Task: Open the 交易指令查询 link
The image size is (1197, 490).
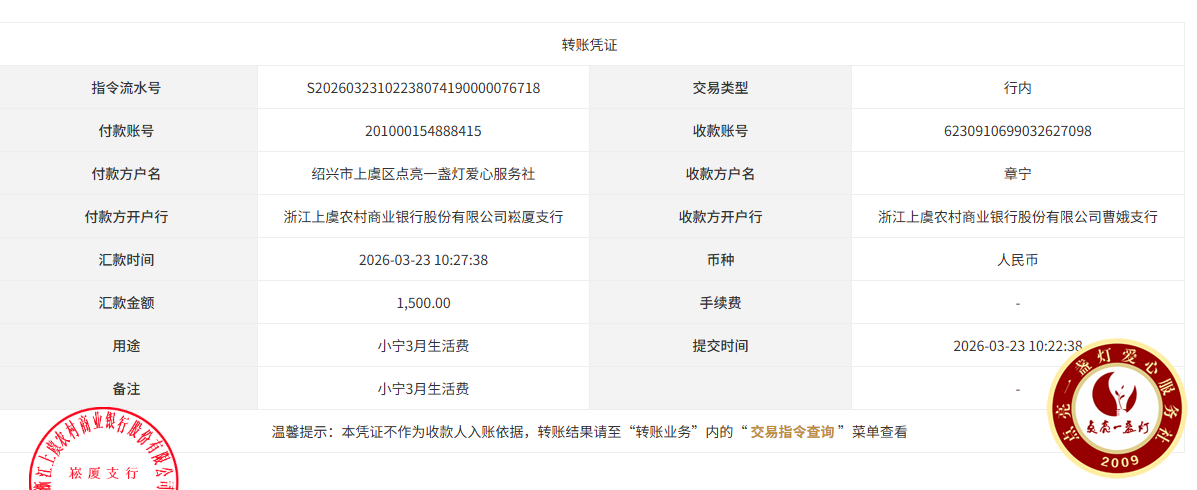Action: point(792,432)
